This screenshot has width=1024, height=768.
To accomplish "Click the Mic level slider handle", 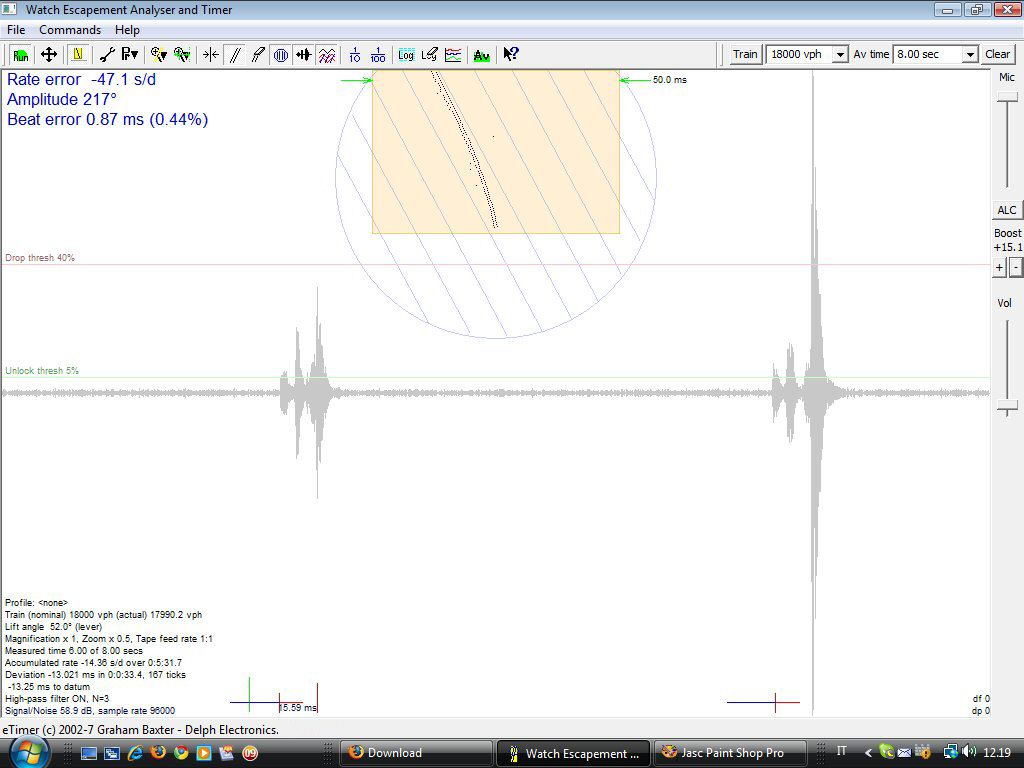I will click(x=1007, y=96).
